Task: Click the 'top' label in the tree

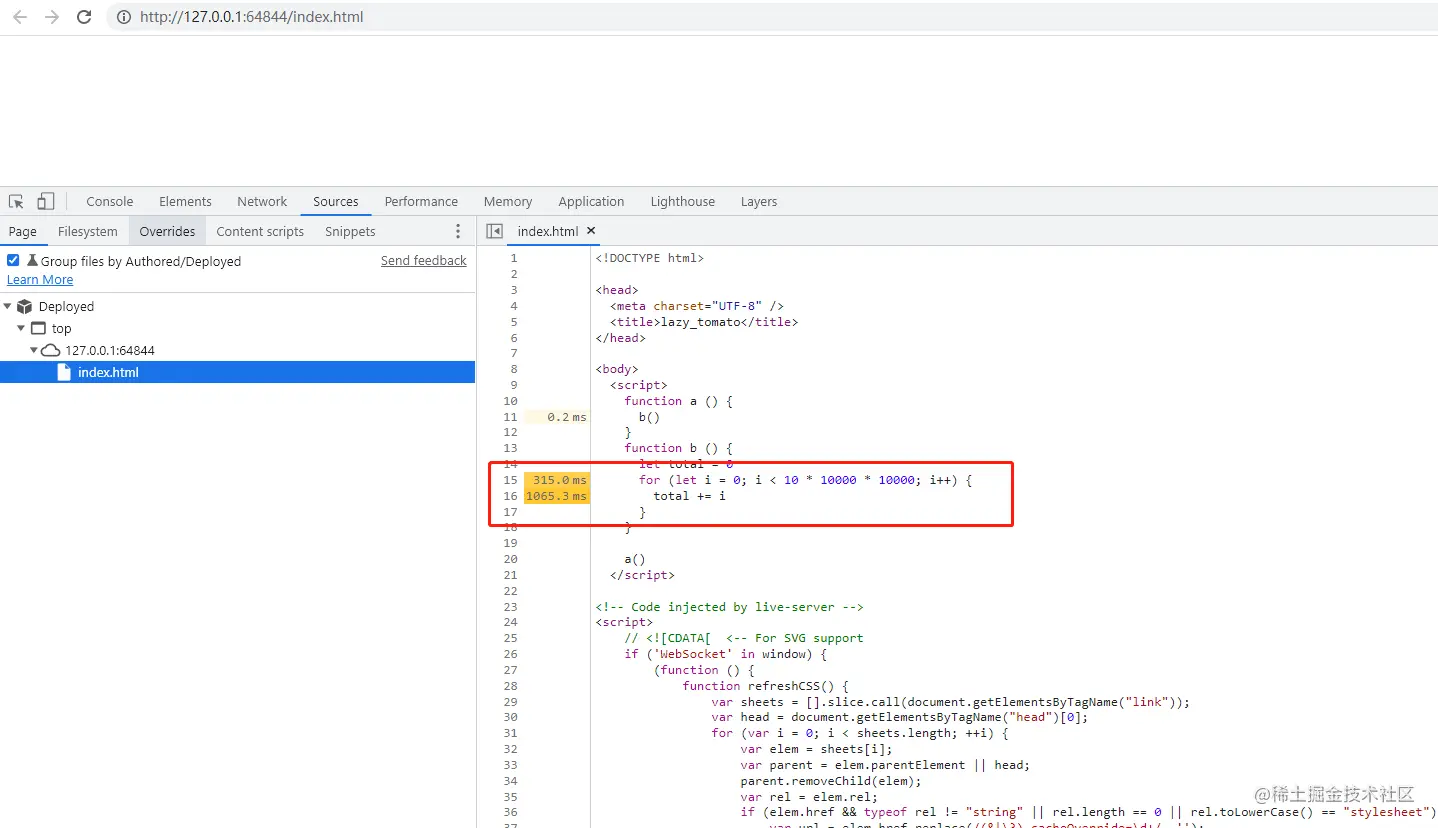Action: tap(62, 328)
